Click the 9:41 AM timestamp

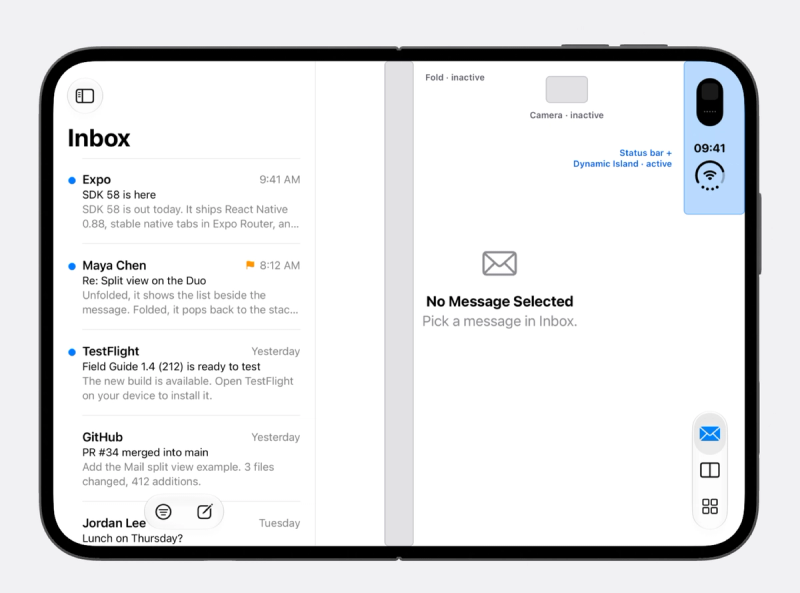(280, 180)
